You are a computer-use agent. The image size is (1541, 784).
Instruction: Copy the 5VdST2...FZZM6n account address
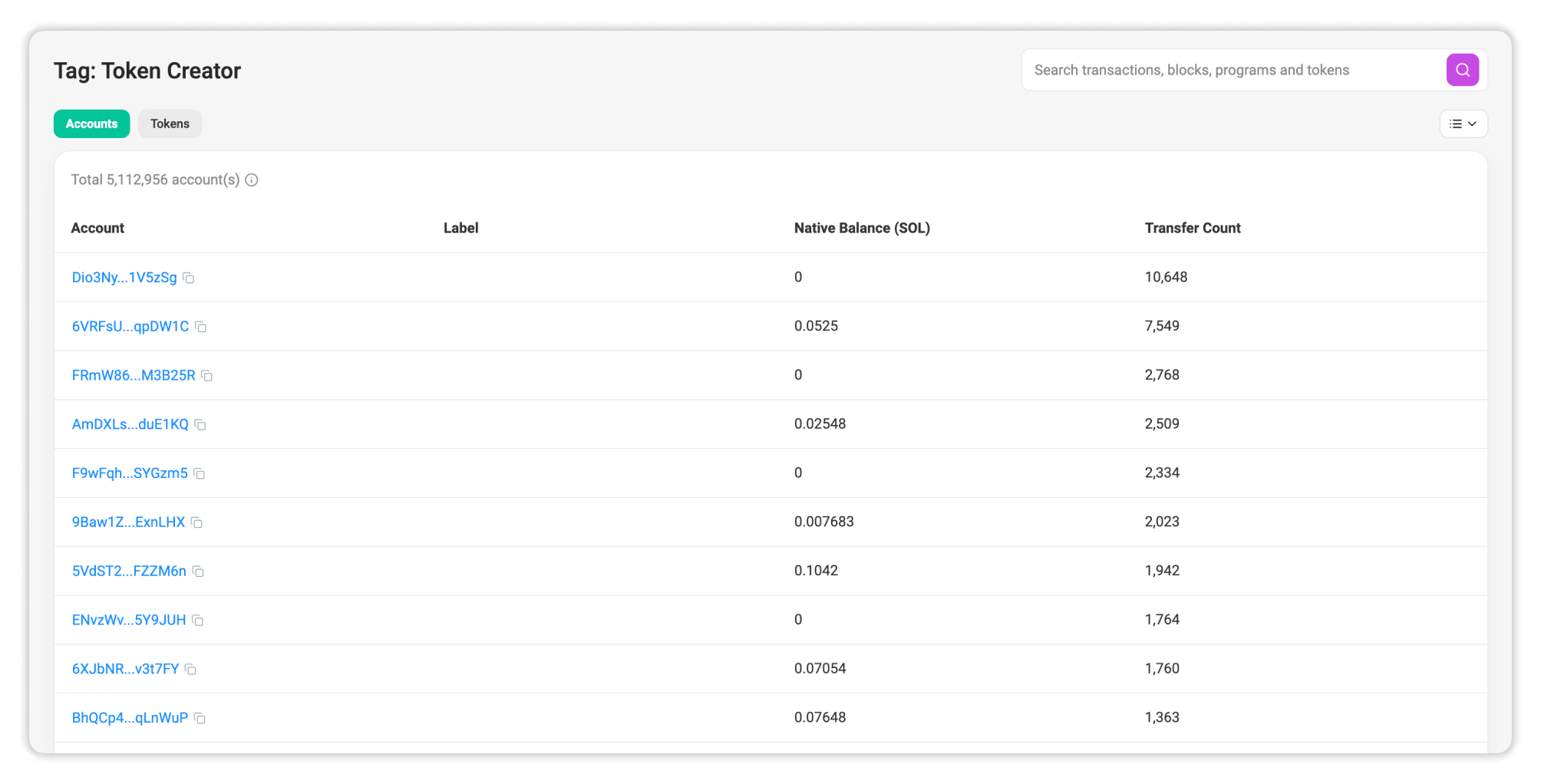pos(198,572)
